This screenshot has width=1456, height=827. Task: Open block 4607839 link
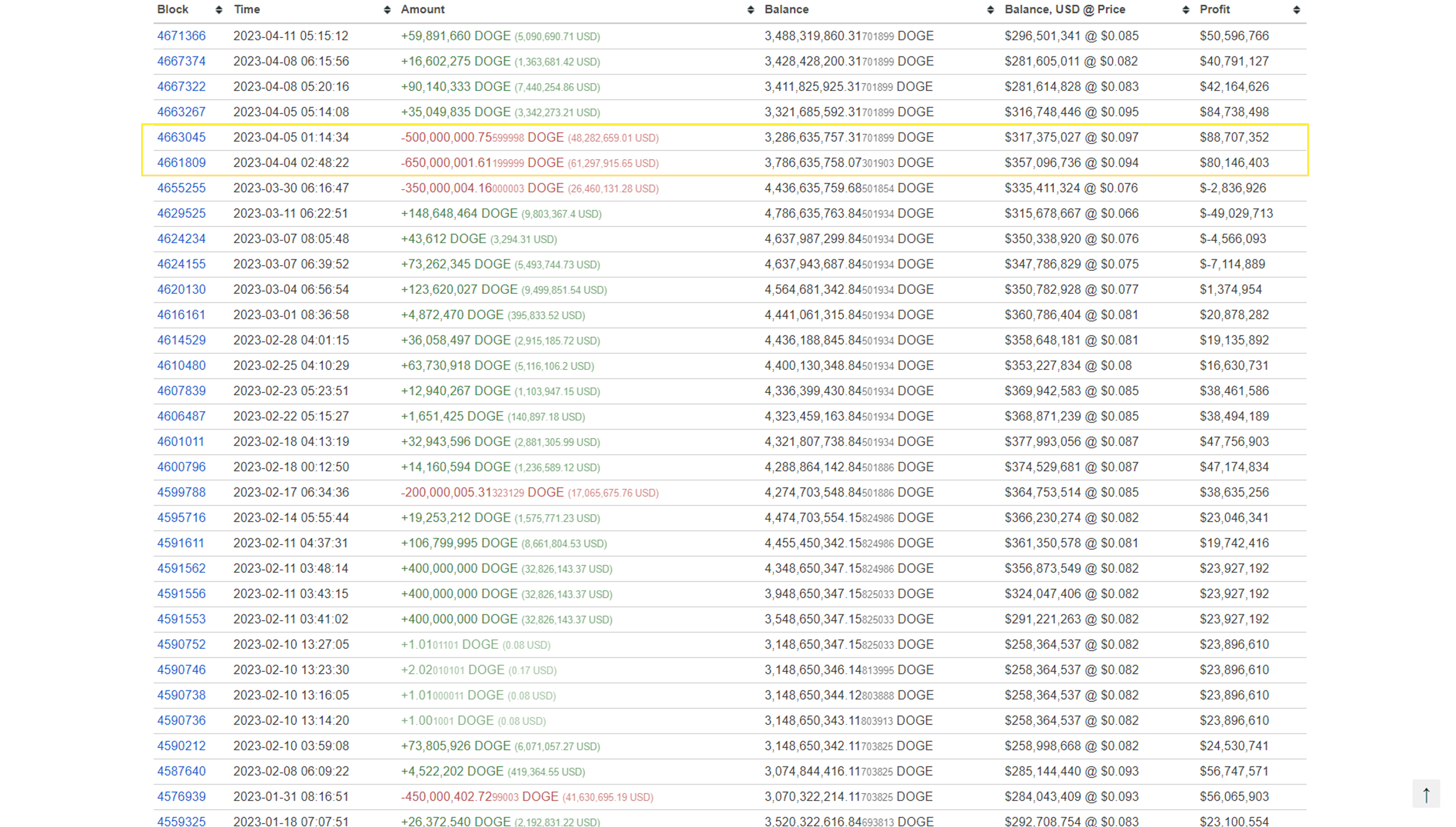pyautogui.click(x=181, y=391)
